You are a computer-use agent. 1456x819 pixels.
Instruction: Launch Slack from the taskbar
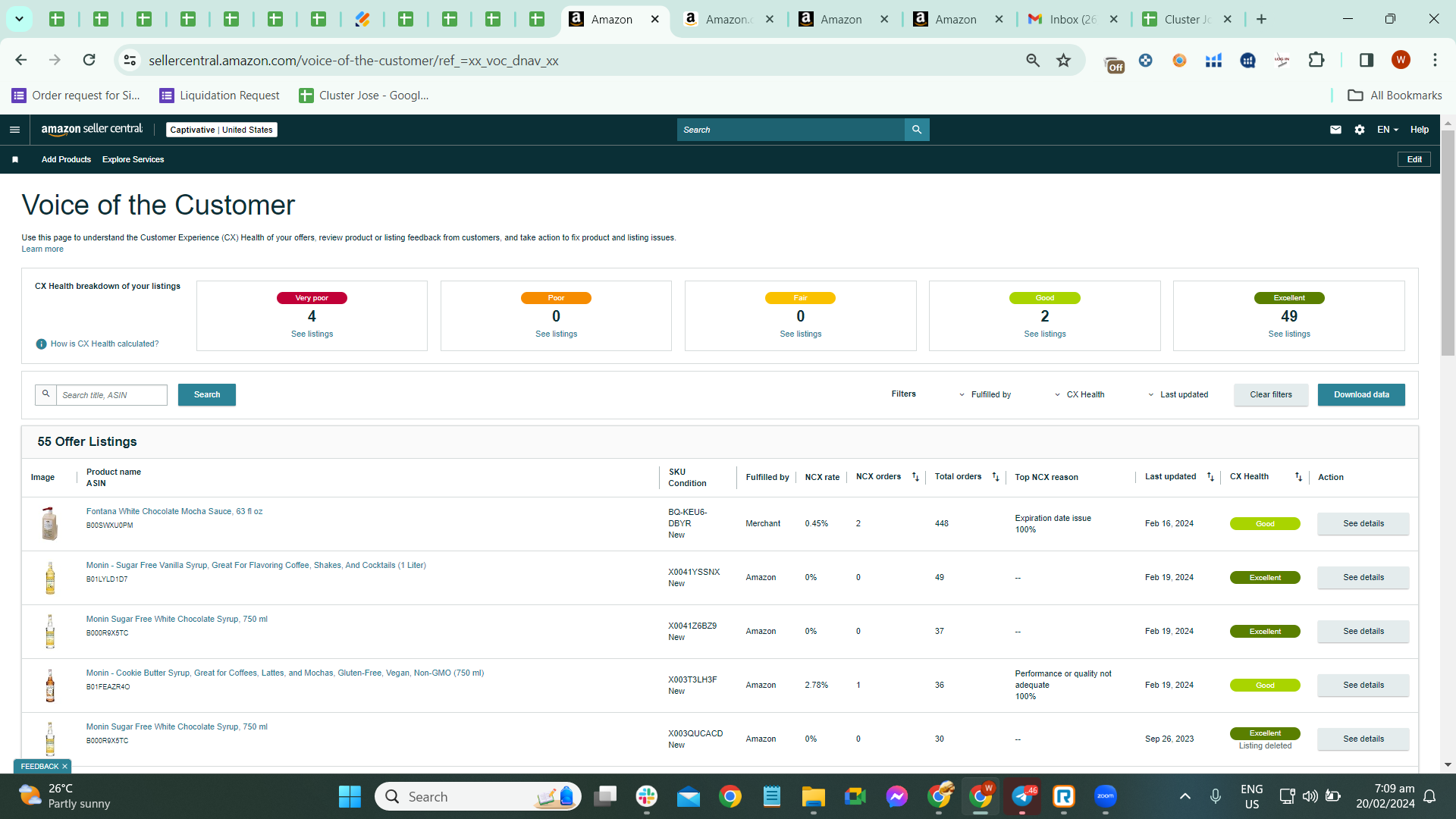point(647,796)
